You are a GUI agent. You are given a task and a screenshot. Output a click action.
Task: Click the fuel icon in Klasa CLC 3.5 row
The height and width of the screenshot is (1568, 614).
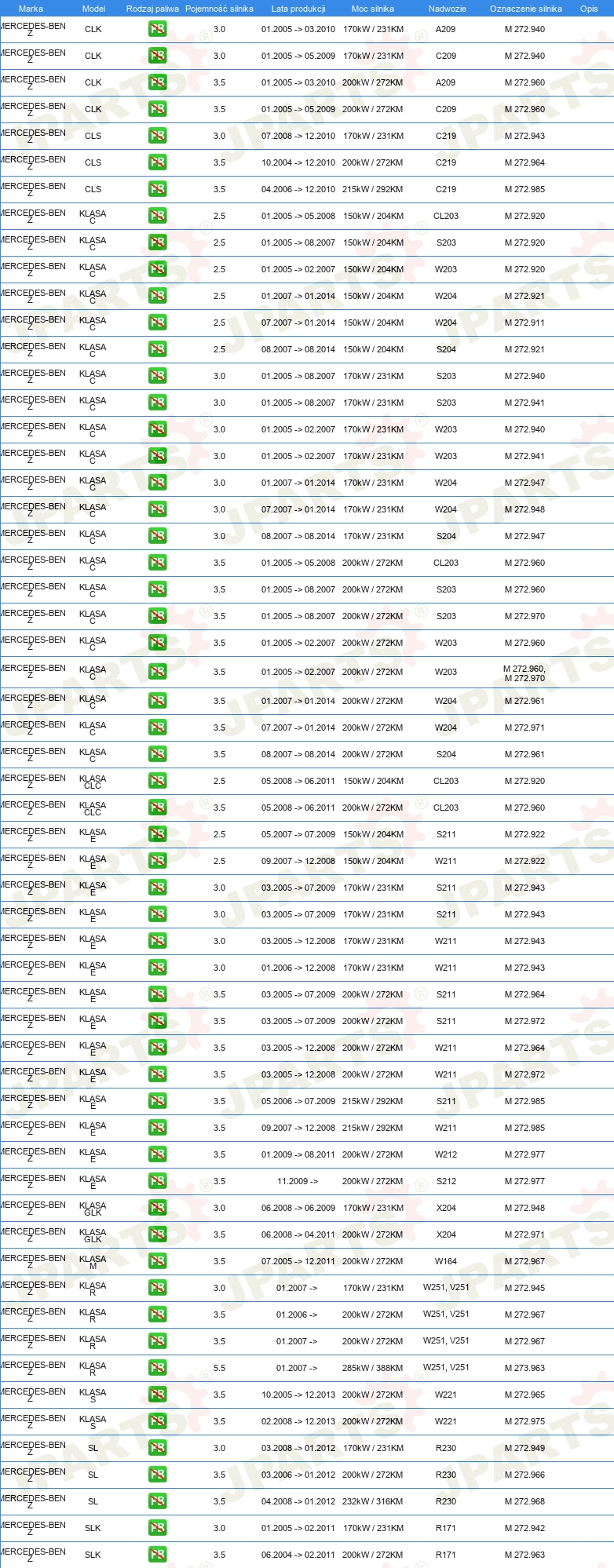click(x=157, y=808)
